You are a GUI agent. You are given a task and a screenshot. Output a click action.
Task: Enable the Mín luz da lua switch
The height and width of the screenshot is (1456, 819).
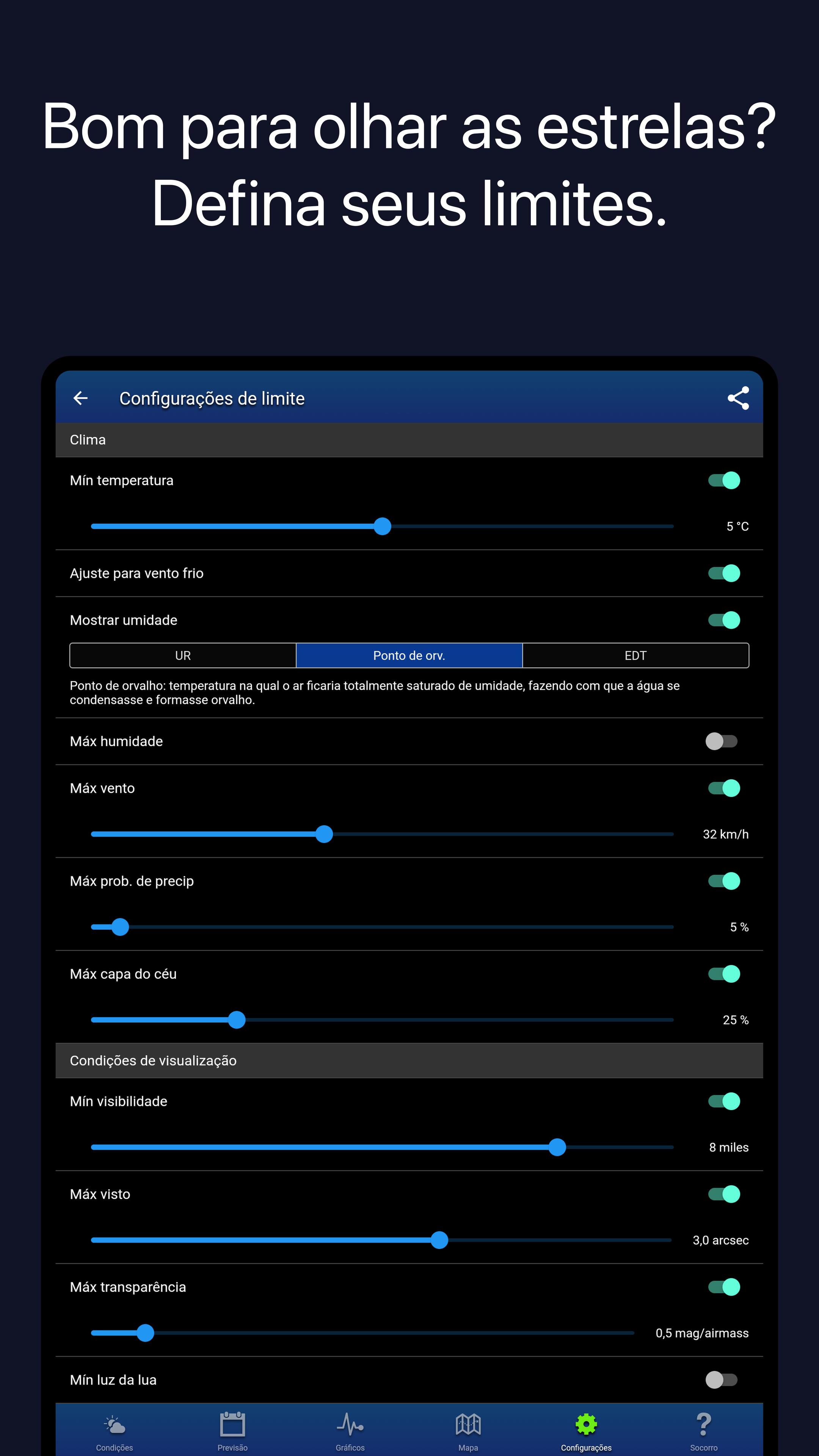click(x=722, y=1380)
